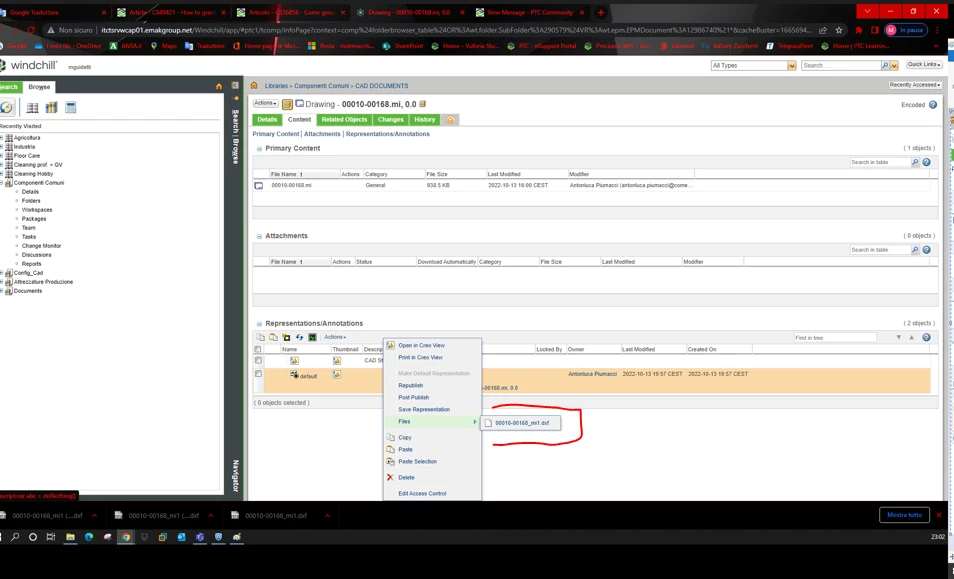Check the box for the CAD structure row
This screenshot has height=579, width=954.
point(258,360)
